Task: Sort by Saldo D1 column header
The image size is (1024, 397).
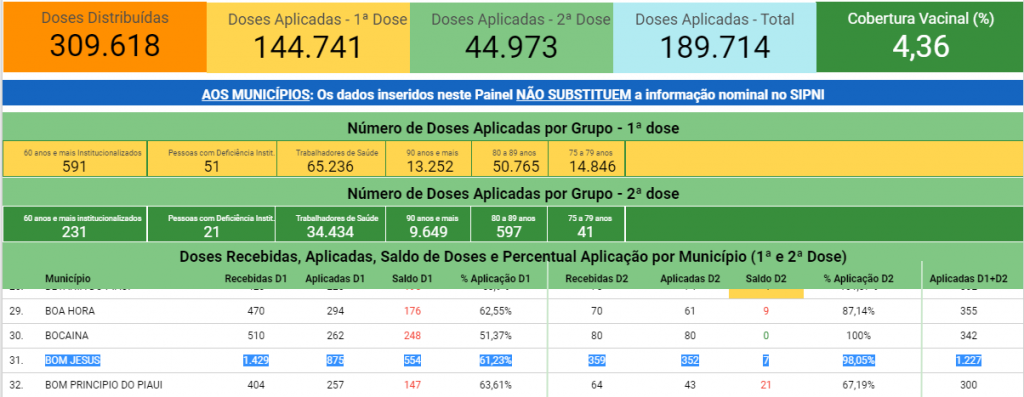Action: (x=413, y=279)
